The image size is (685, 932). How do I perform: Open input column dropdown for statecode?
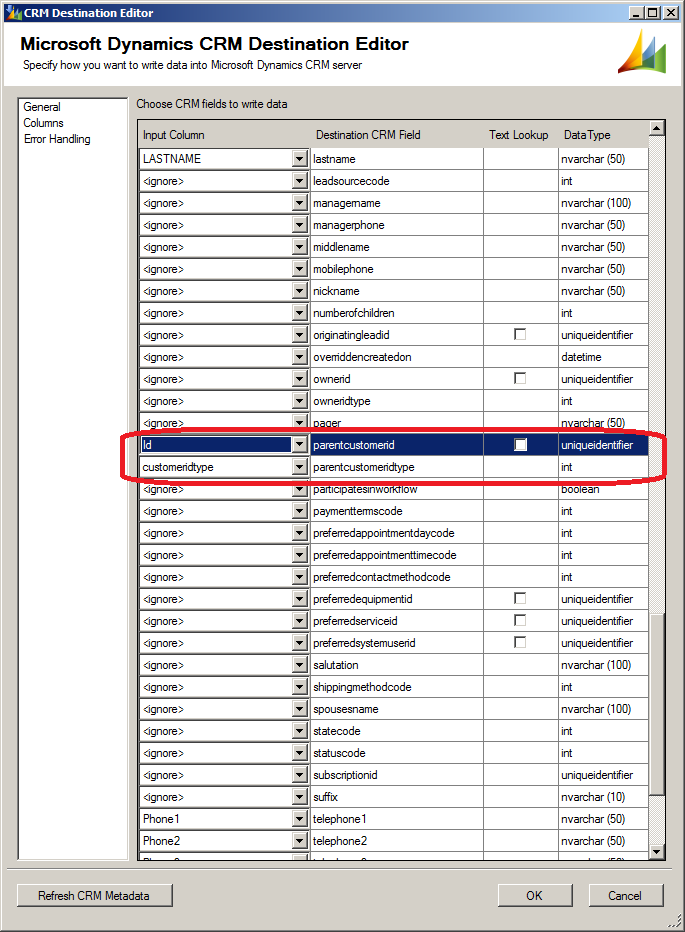(300, 731)
